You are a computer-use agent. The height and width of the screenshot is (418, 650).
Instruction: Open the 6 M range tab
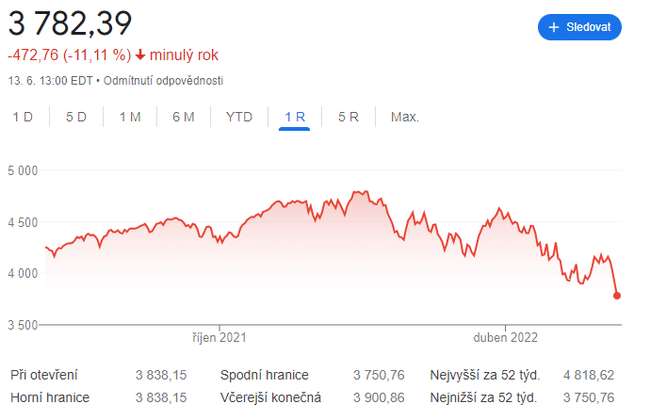(183, 117)
